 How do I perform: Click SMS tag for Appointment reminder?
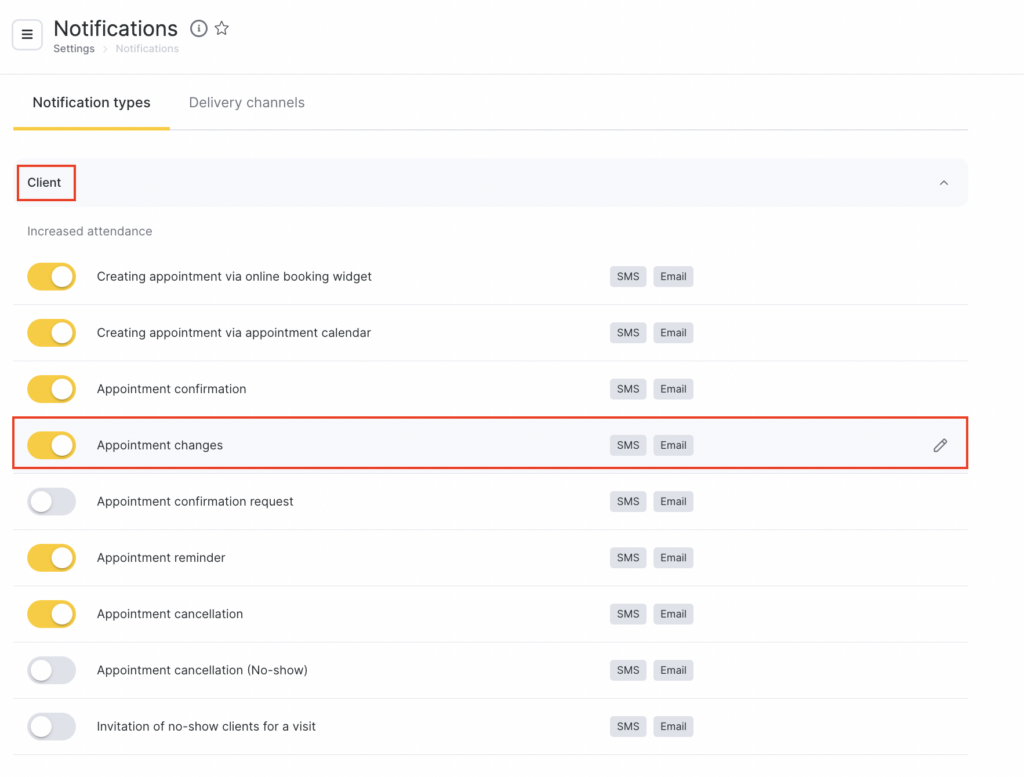tap(628, 558)
